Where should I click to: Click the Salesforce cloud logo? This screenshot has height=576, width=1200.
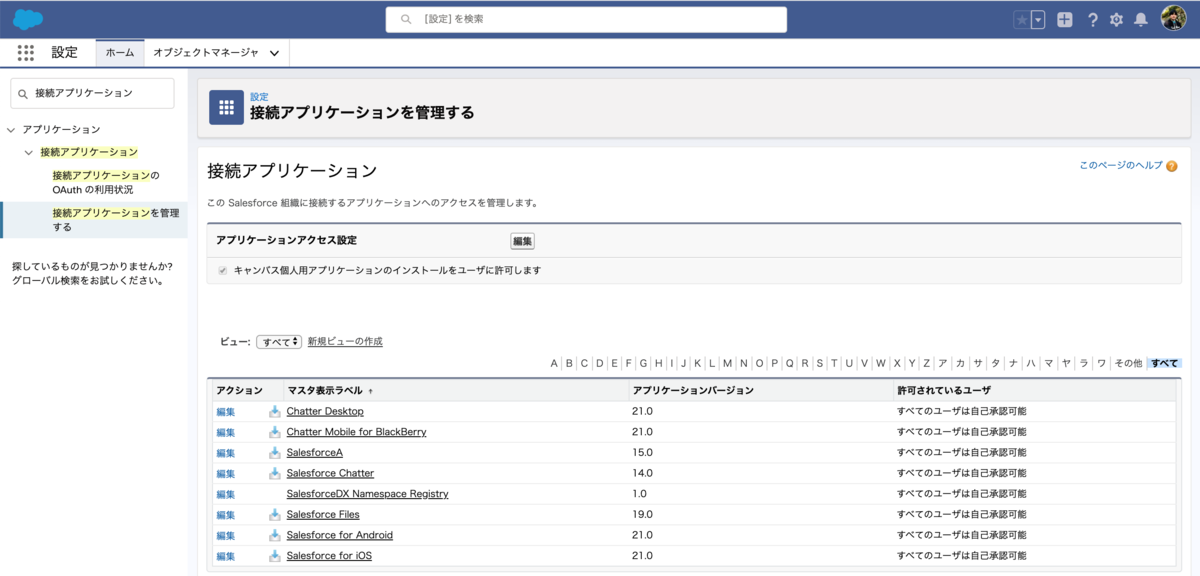coord(28,19)
